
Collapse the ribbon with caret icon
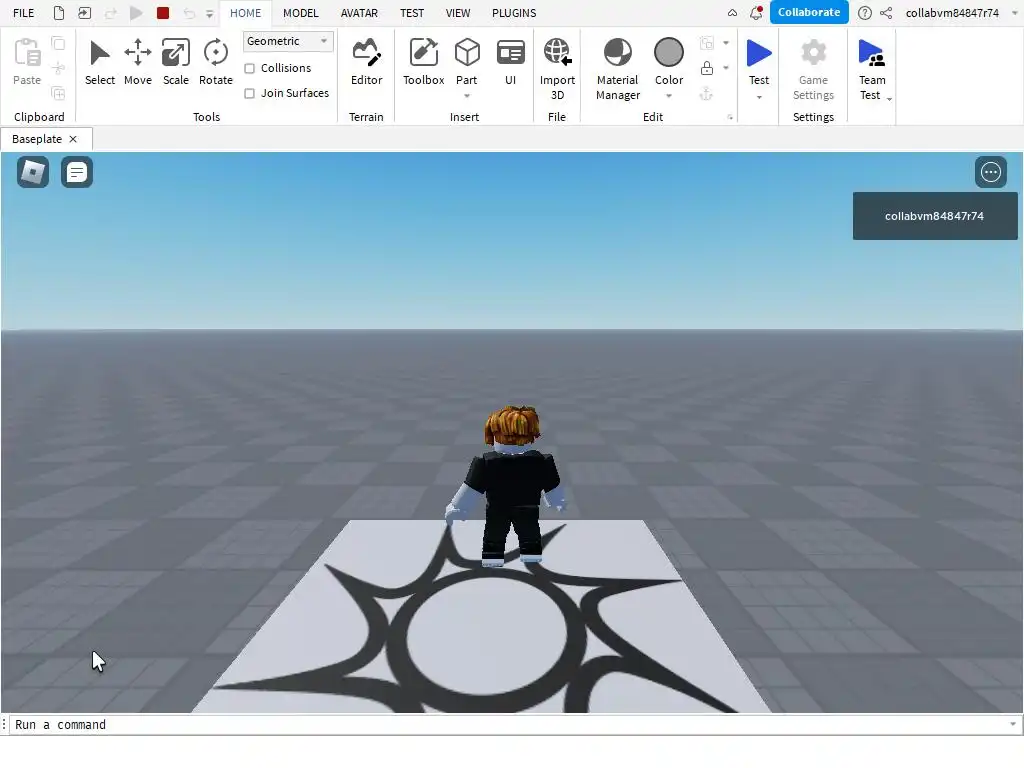(732, 13)
